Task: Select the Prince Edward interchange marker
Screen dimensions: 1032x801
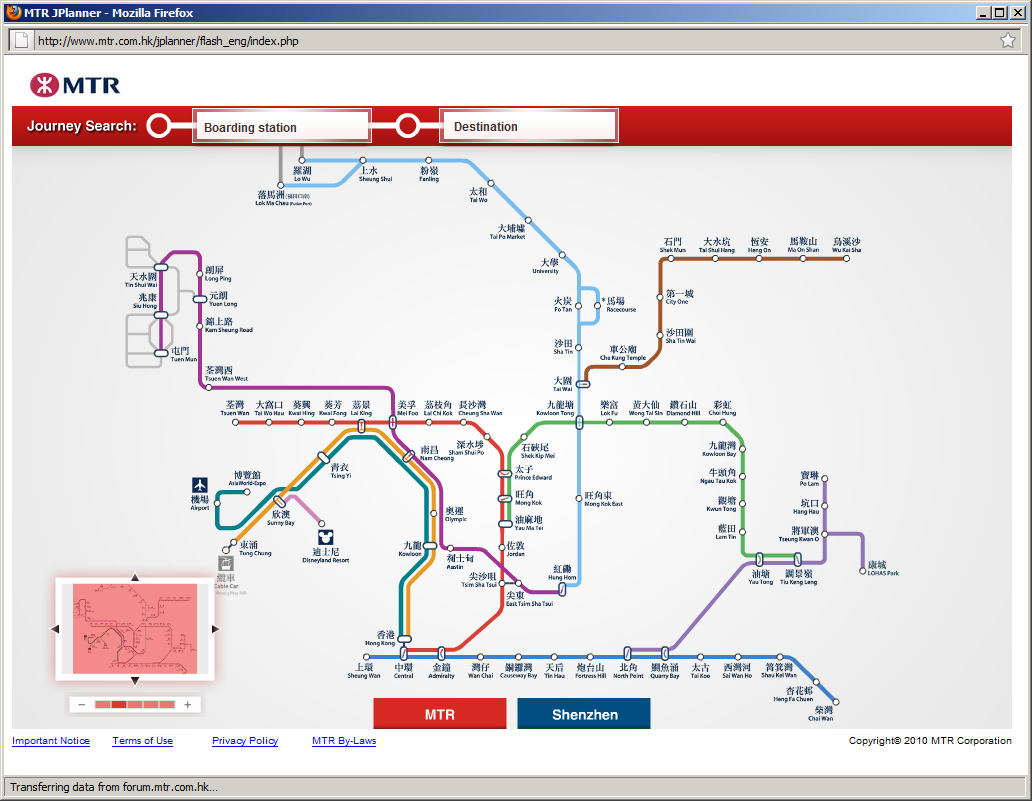Action: point(504,473)
